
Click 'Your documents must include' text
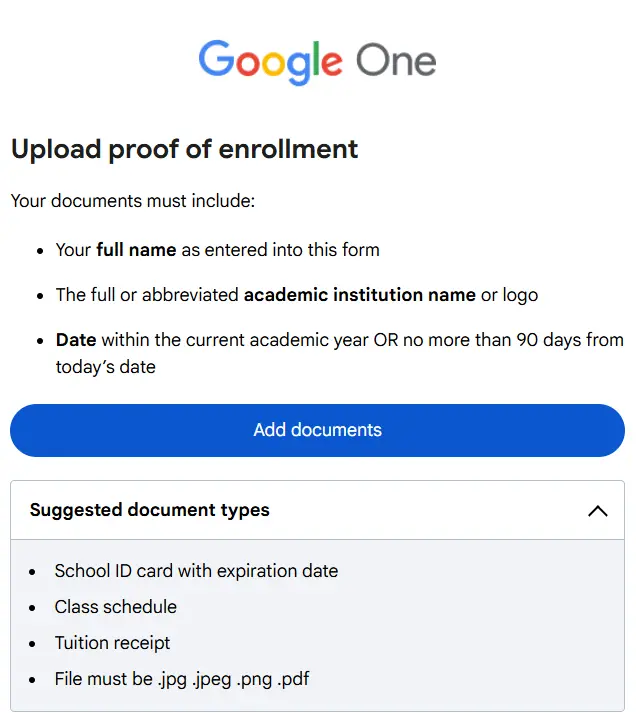tap(133, 201)
